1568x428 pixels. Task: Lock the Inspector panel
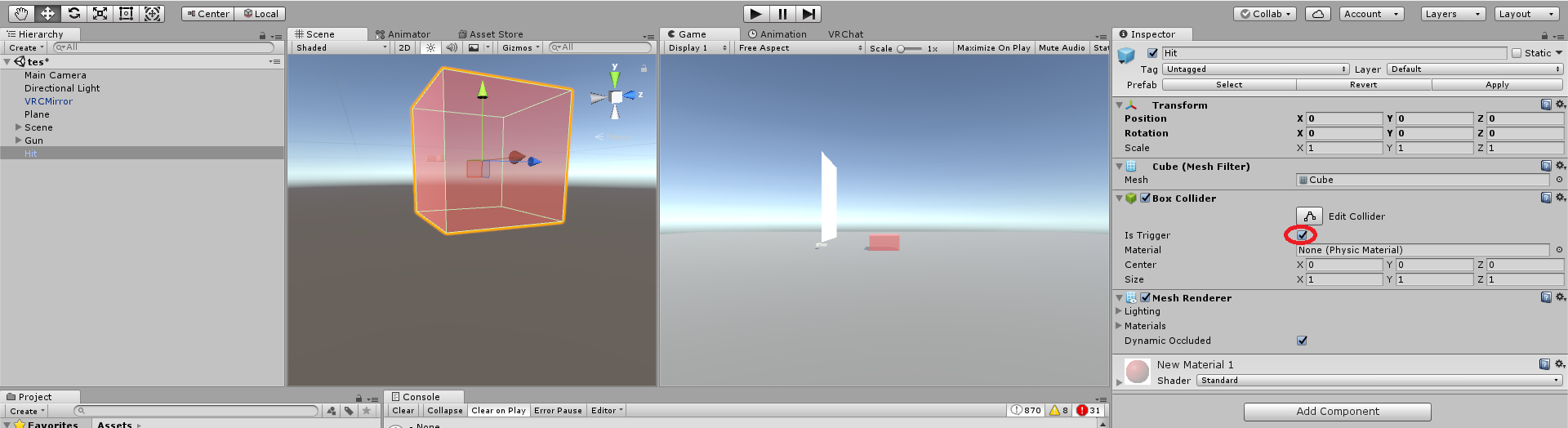click(1544, 35)
